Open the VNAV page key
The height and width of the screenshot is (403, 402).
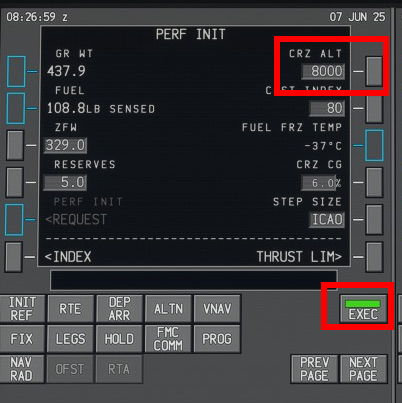click(217, 308)
